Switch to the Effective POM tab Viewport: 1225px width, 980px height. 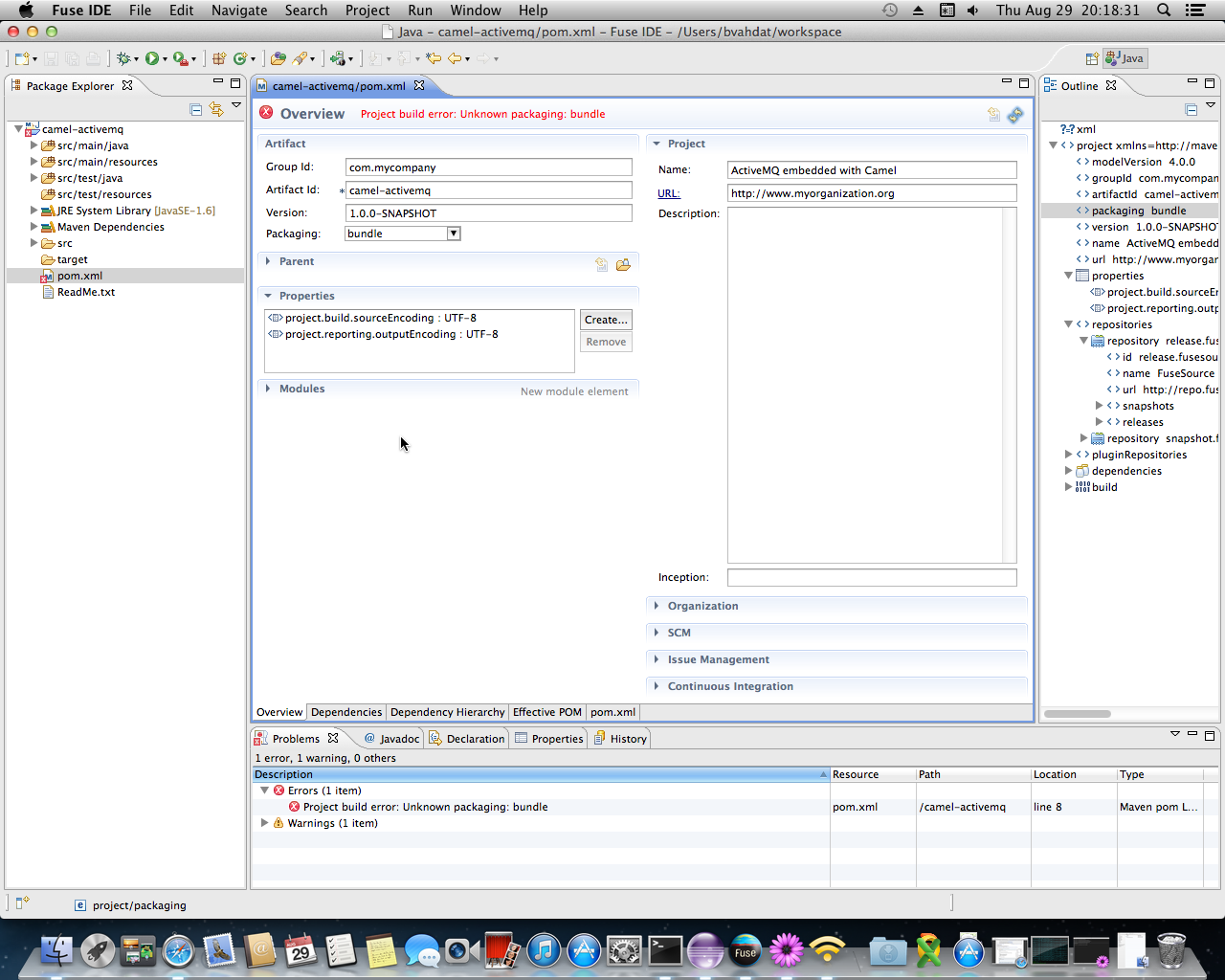(546, 712)
